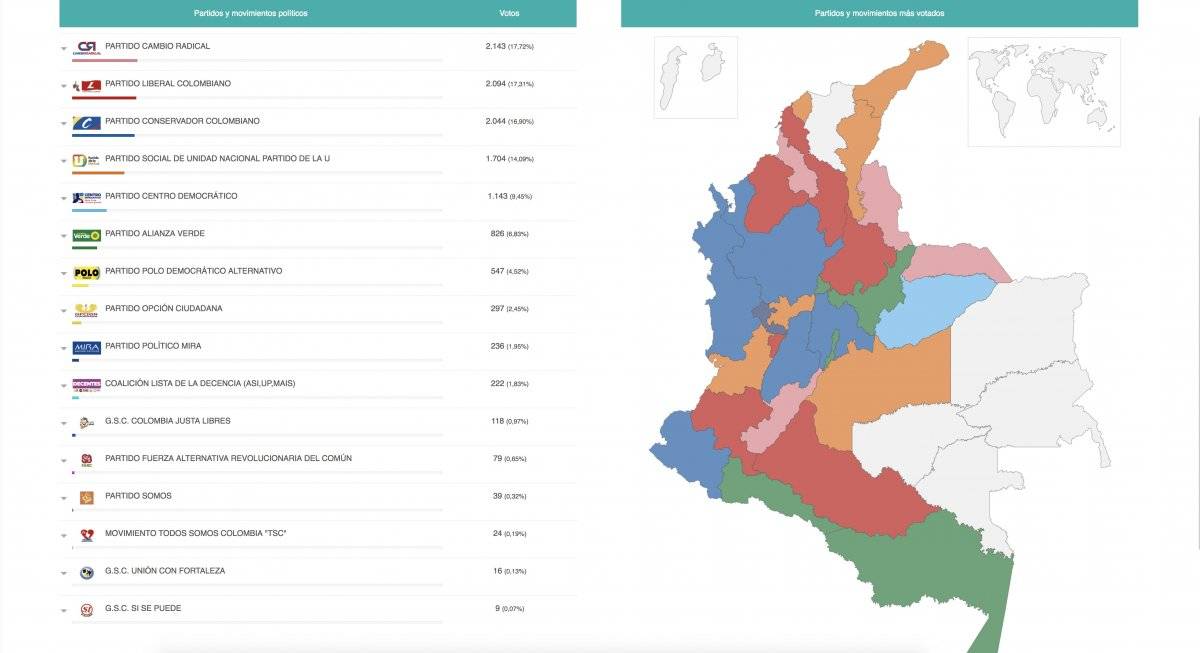The width and height of the screenshot is (1200, 653).
Task: Click the 'Partidos y movimientos más votados' header
Action: coord(879,13)
